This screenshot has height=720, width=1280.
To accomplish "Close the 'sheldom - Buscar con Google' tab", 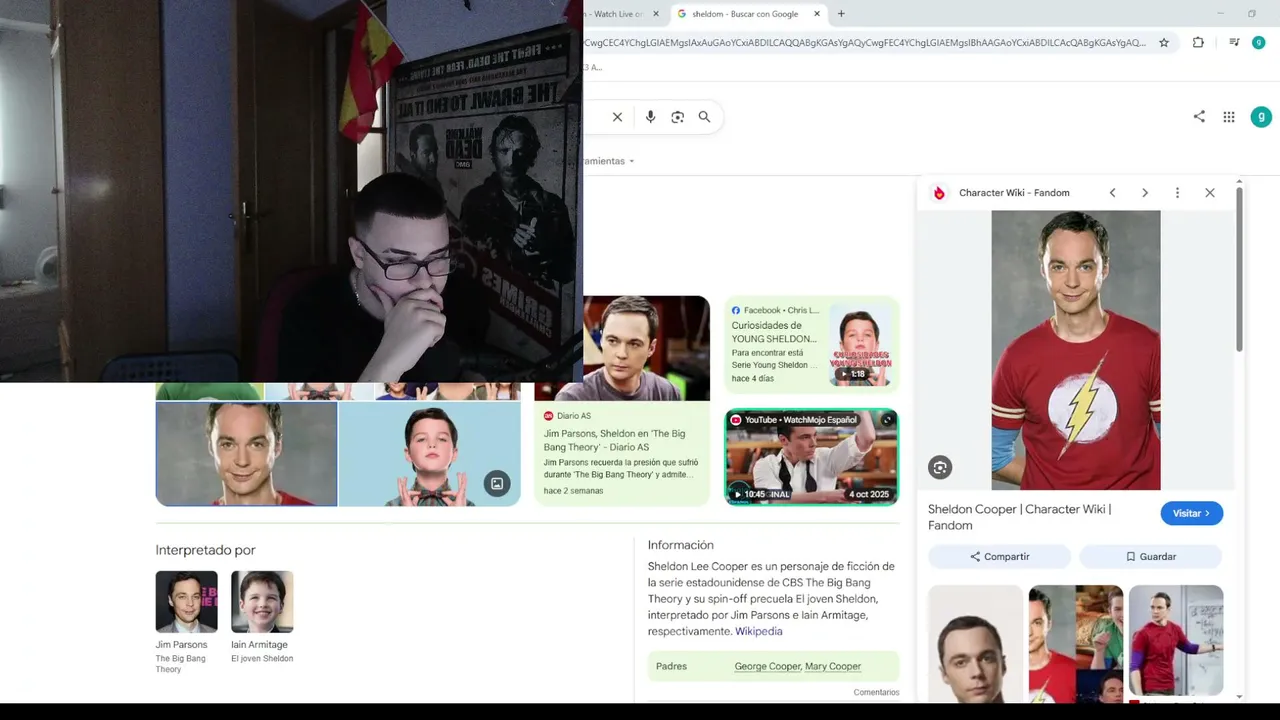I will (817, 14).
